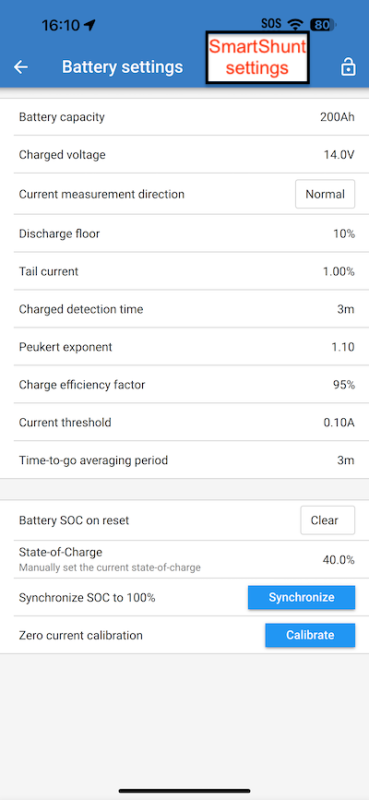Image resolution: width=369 pixels, height=800 pixels.
Task: Open Time-to-go averaging period setting
Action: pos(184,460)
